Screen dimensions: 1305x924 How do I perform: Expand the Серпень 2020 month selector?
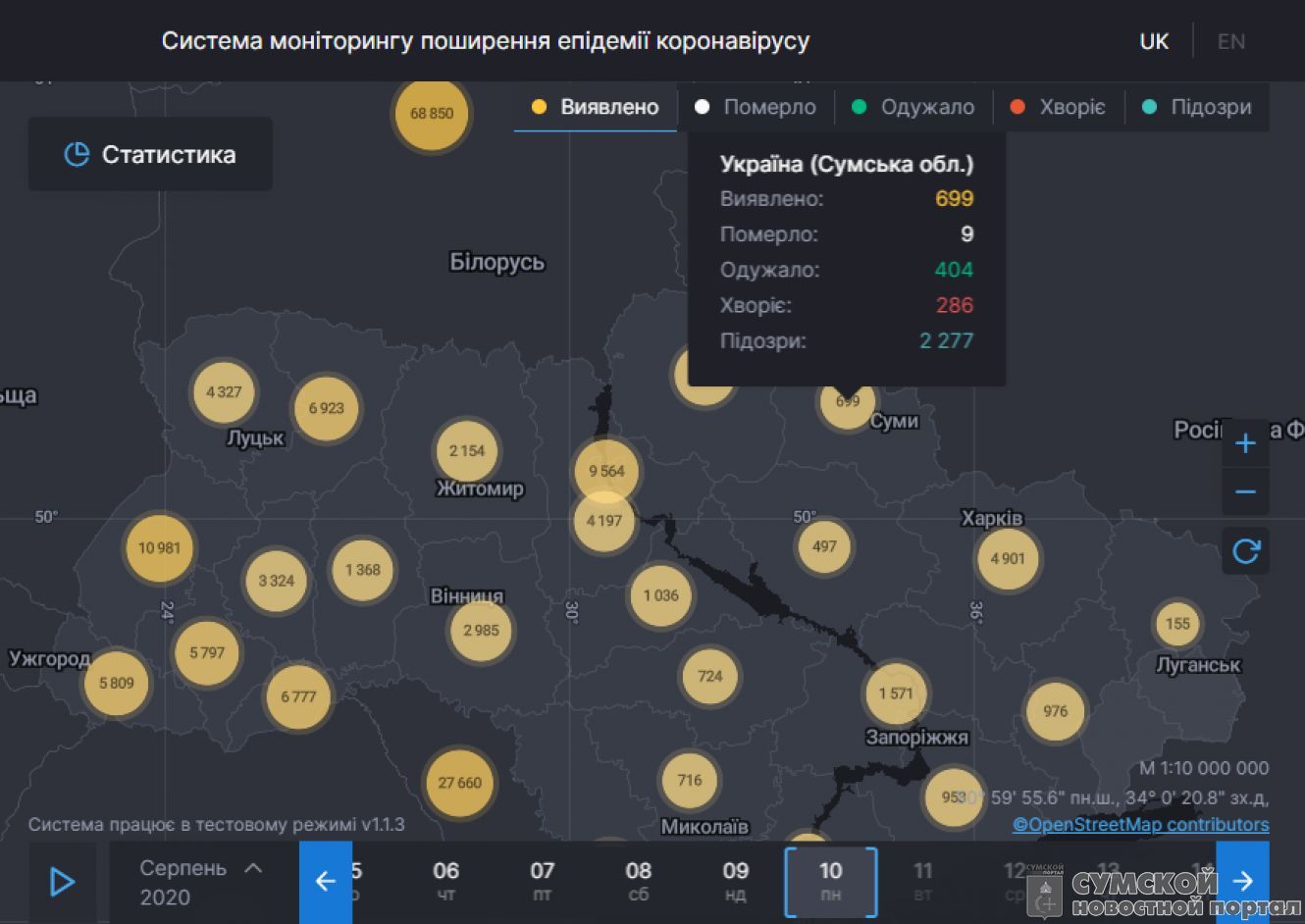(x=200, y=882)
